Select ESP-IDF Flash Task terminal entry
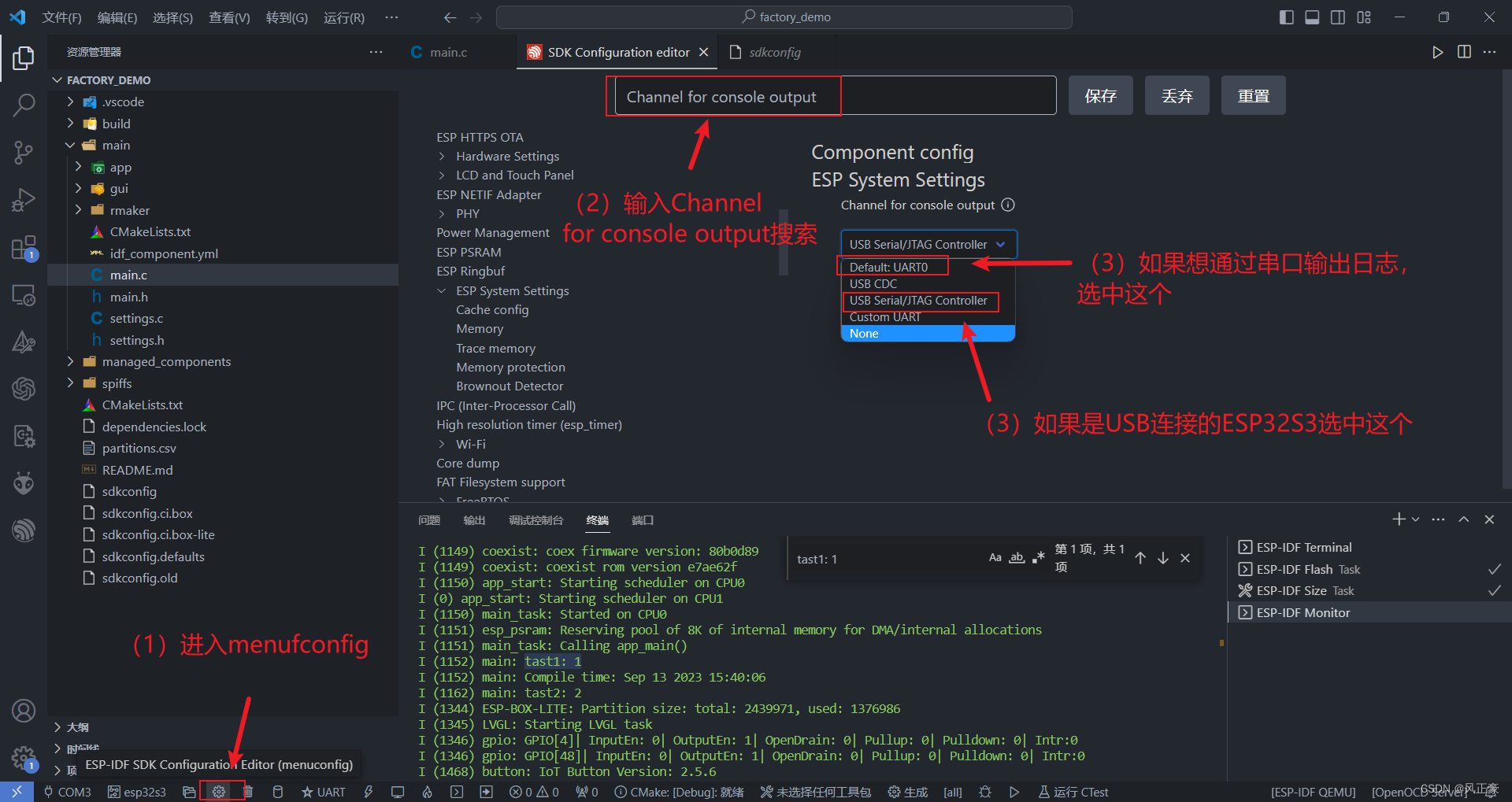 [x=1369, y=569]
